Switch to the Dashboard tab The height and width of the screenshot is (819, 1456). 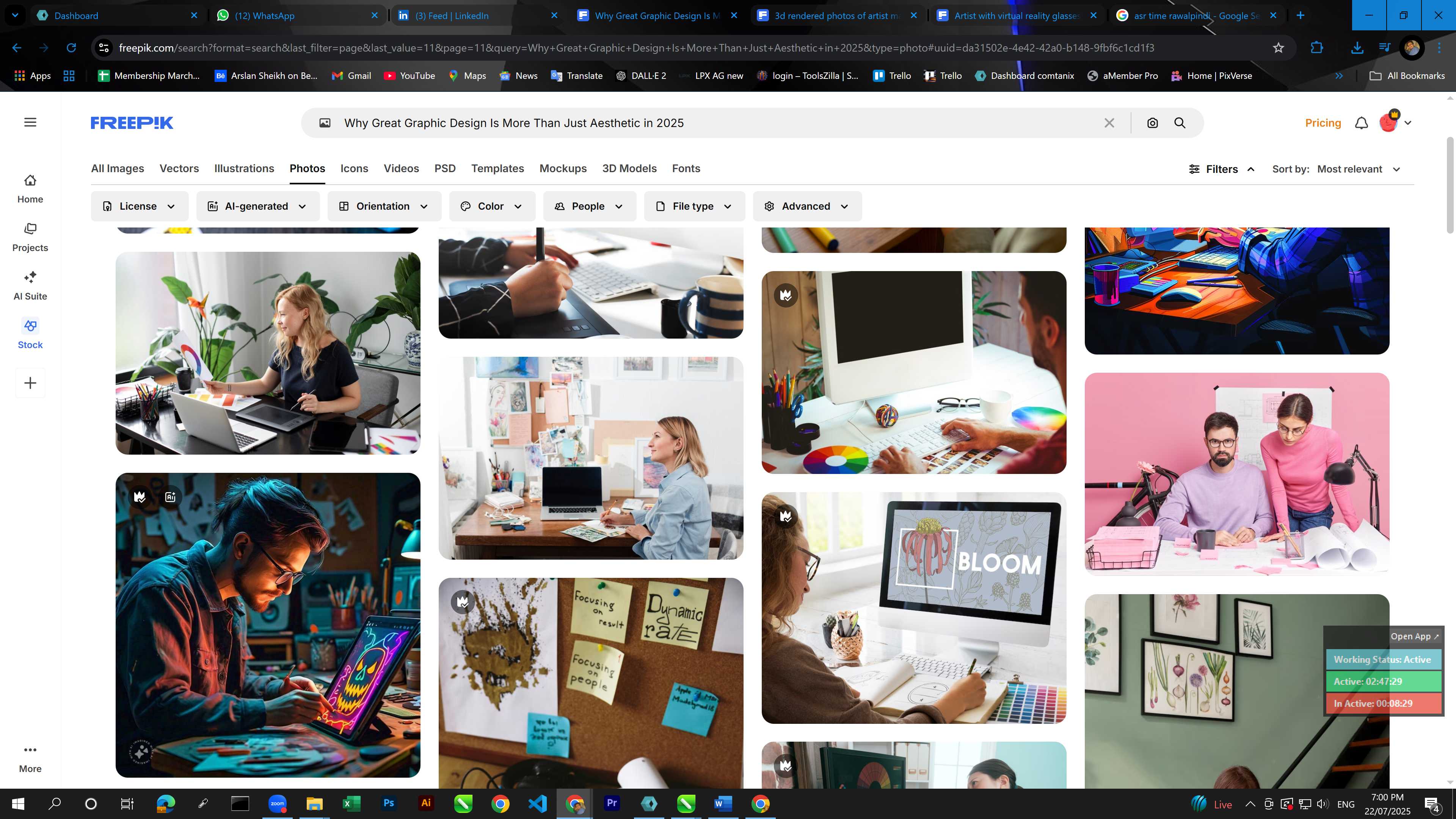(117, 15)
